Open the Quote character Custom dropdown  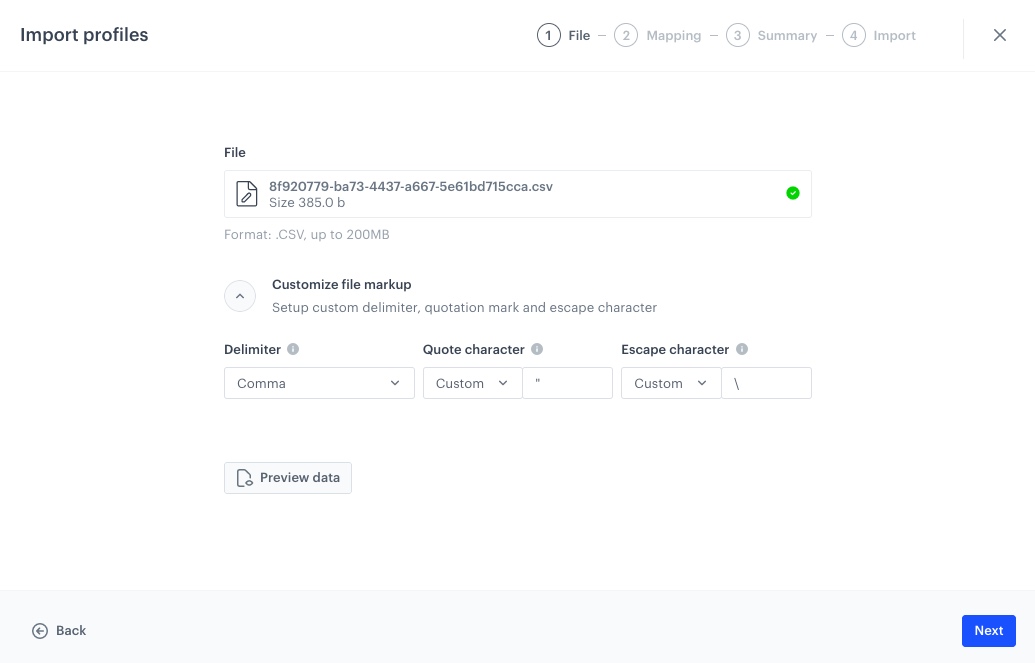click(x=471, y=383)
